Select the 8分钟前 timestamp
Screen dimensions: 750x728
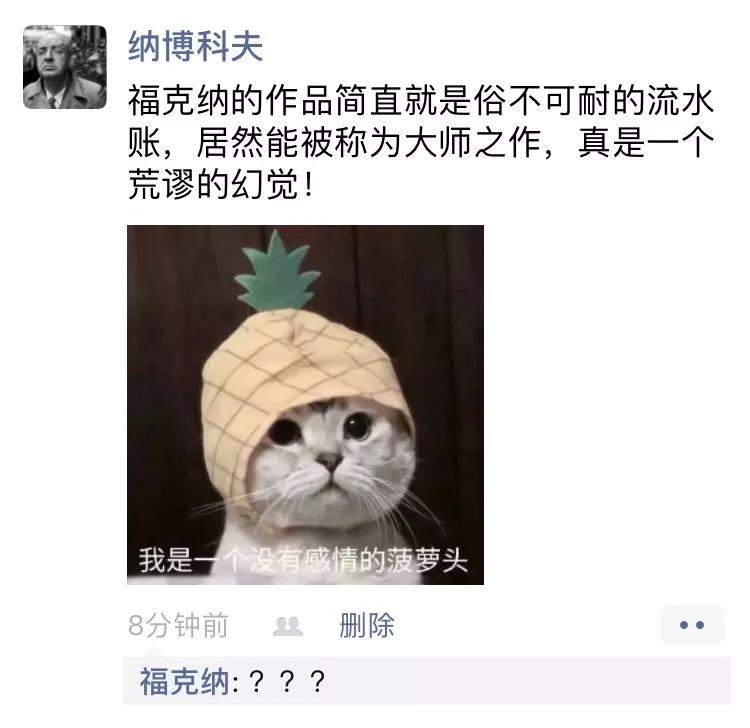coord(178,625)
